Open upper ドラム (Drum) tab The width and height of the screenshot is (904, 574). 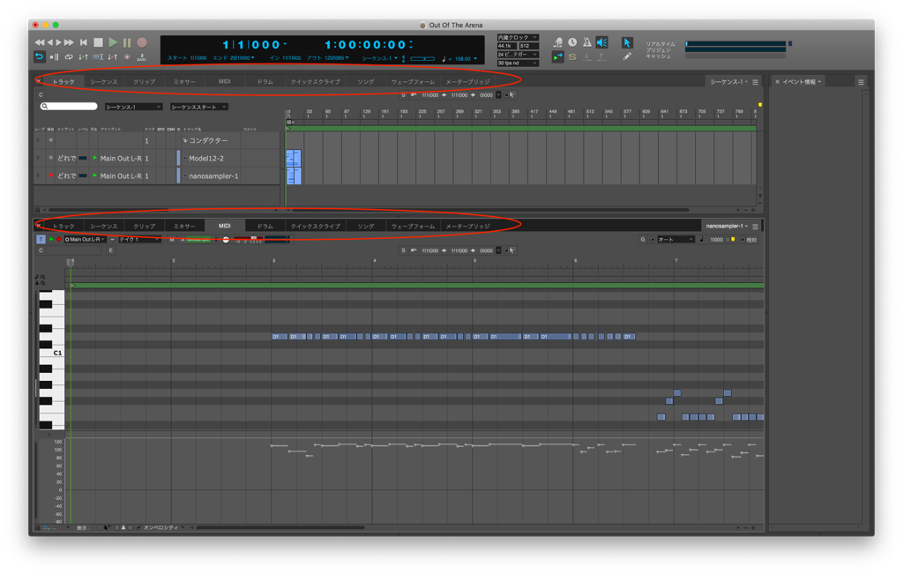pos(265,82)
